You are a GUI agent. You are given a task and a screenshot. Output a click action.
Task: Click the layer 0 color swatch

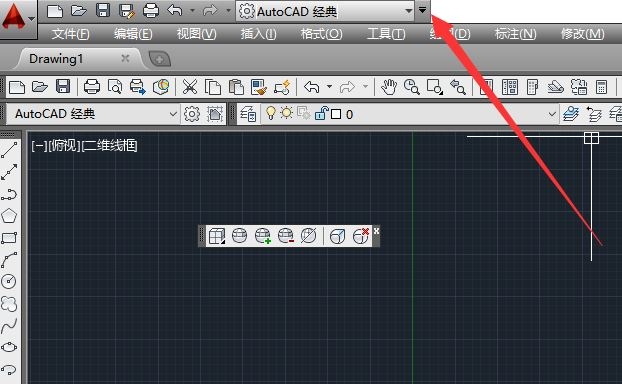336,114
